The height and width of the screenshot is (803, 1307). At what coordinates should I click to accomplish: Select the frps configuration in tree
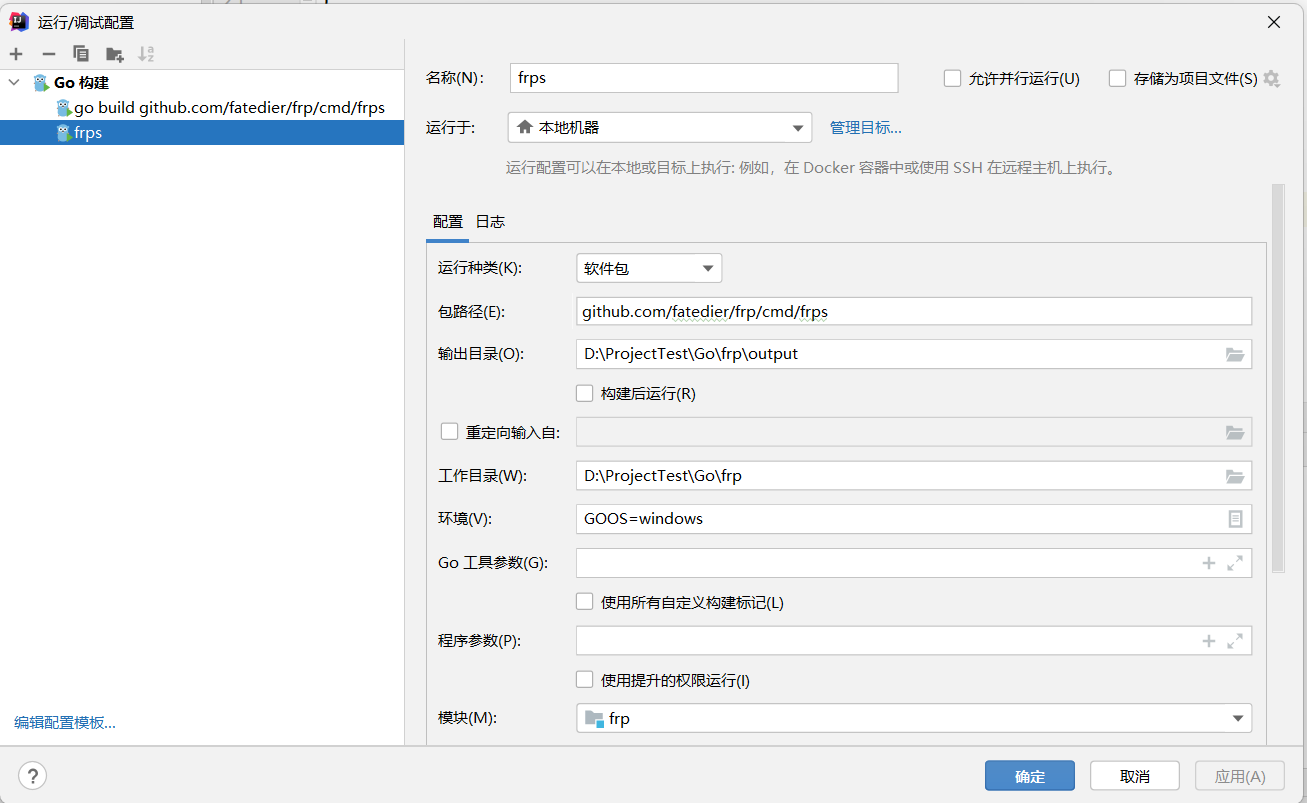[x=202, y=132]
